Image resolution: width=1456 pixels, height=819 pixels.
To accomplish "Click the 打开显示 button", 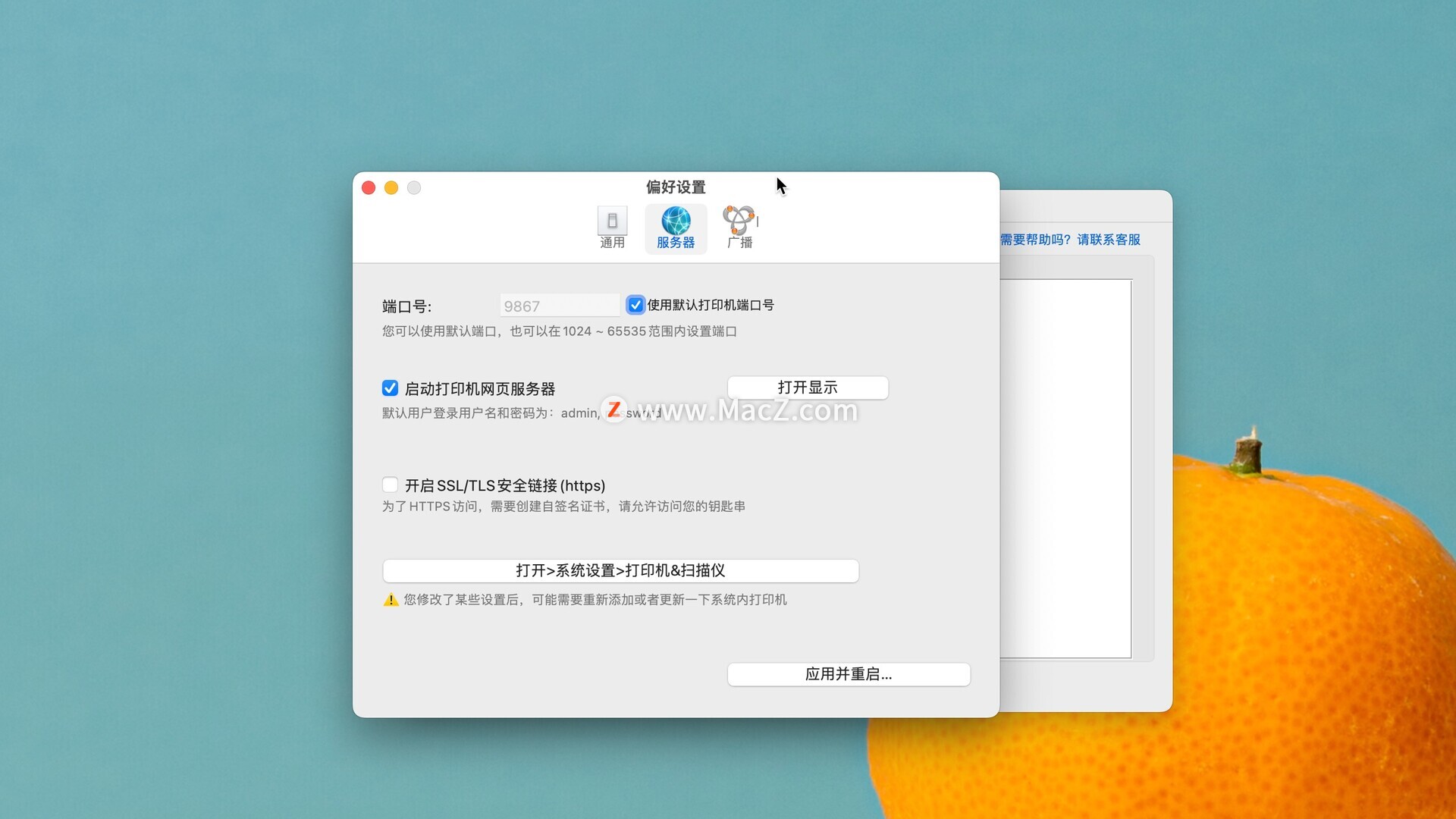I will pos(808,388).
